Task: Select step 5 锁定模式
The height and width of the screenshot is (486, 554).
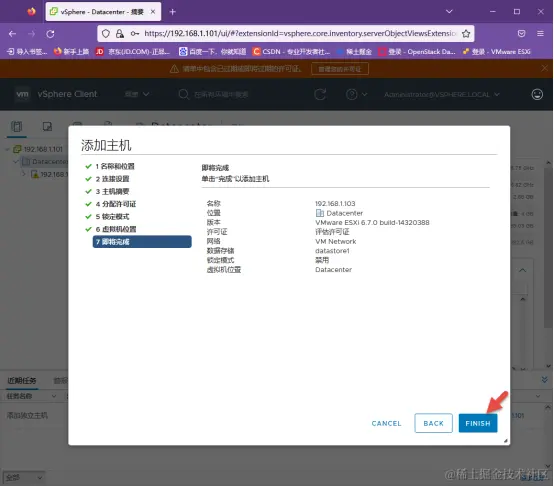Action: tap(112, 217)
